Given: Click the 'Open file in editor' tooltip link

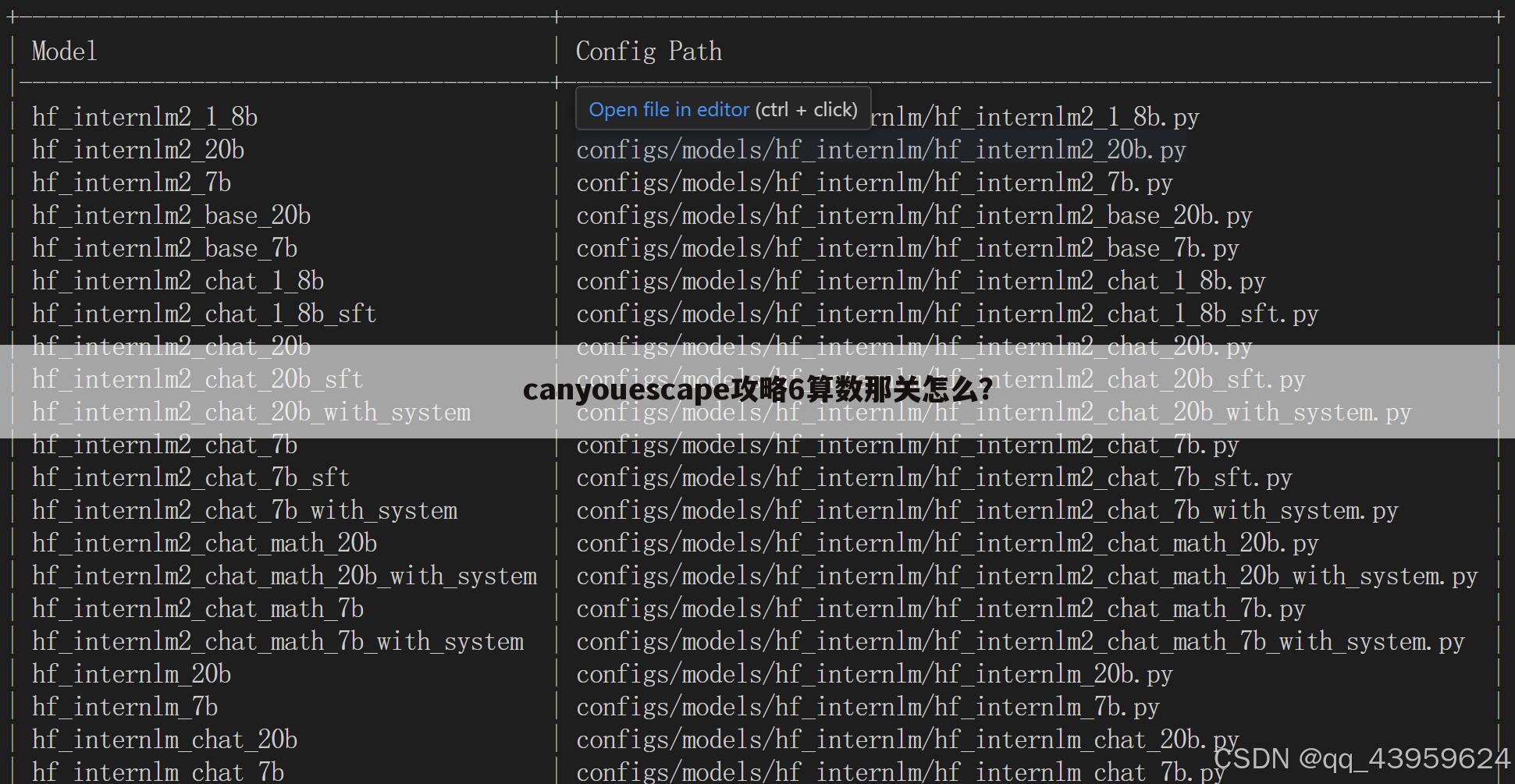Looking at the screenshot, I should pyautogui.click(x=669, y=109).
